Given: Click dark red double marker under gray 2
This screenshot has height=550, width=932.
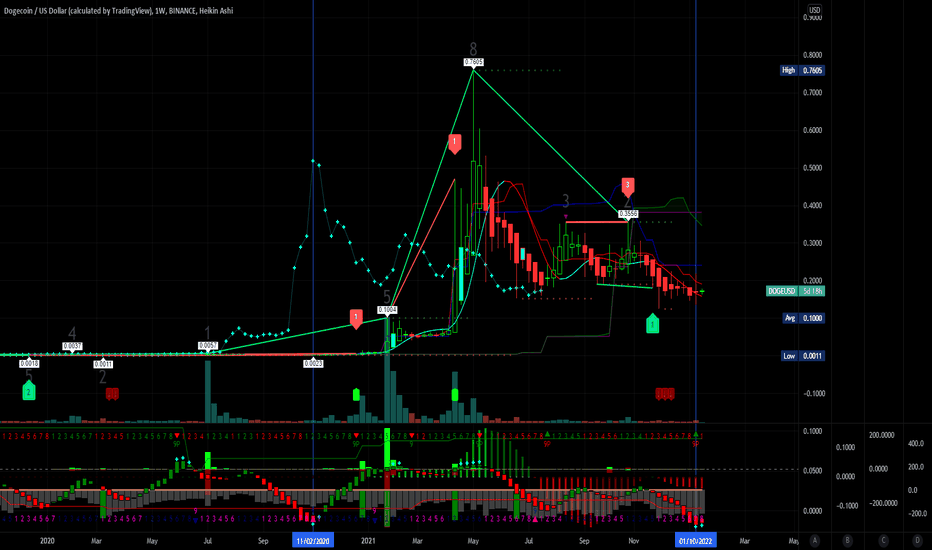Looking at the screenshot, I should pyautogui.click(x=112, y=394).
